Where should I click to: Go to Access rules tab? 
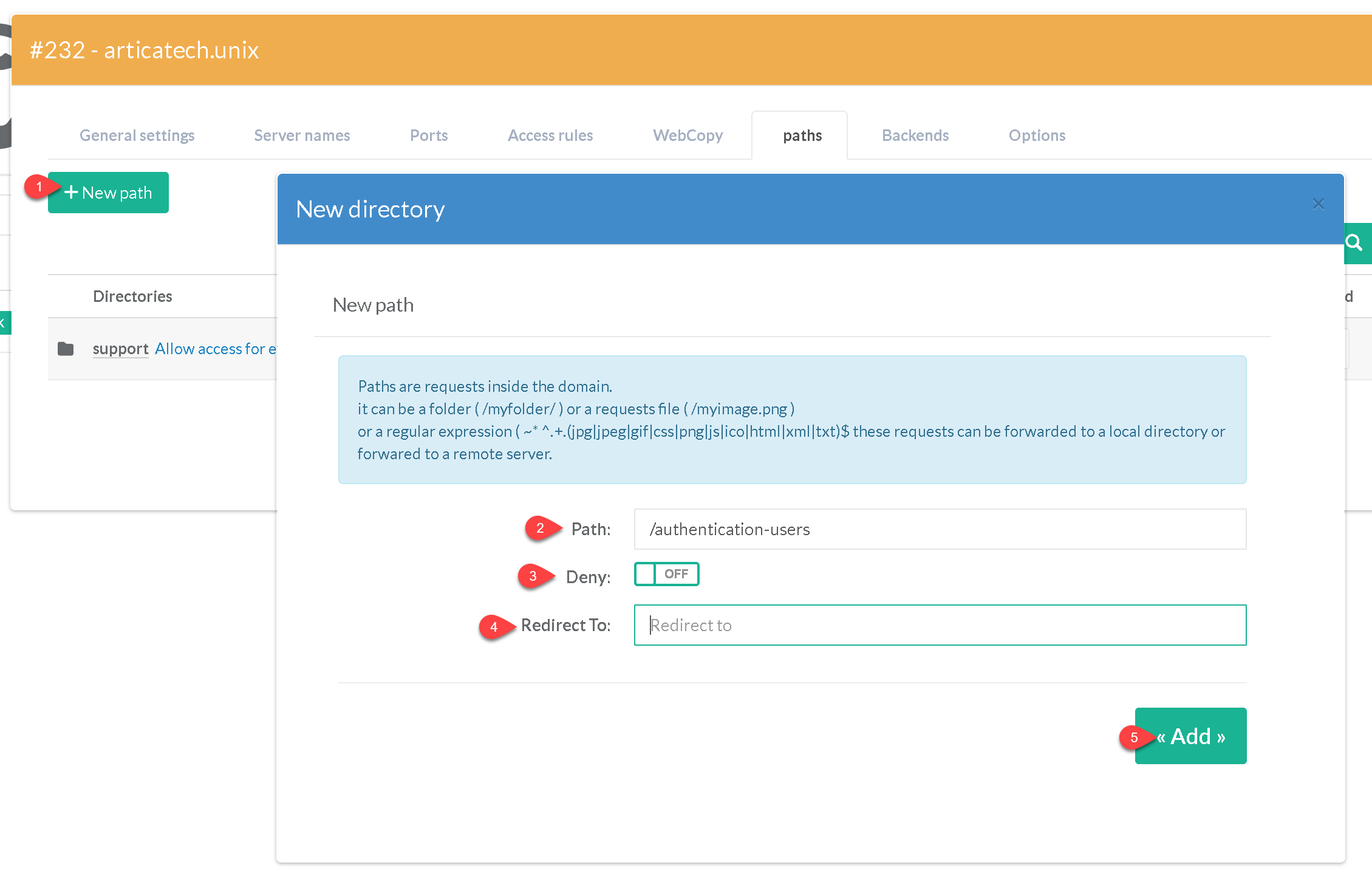pos(550,135)
